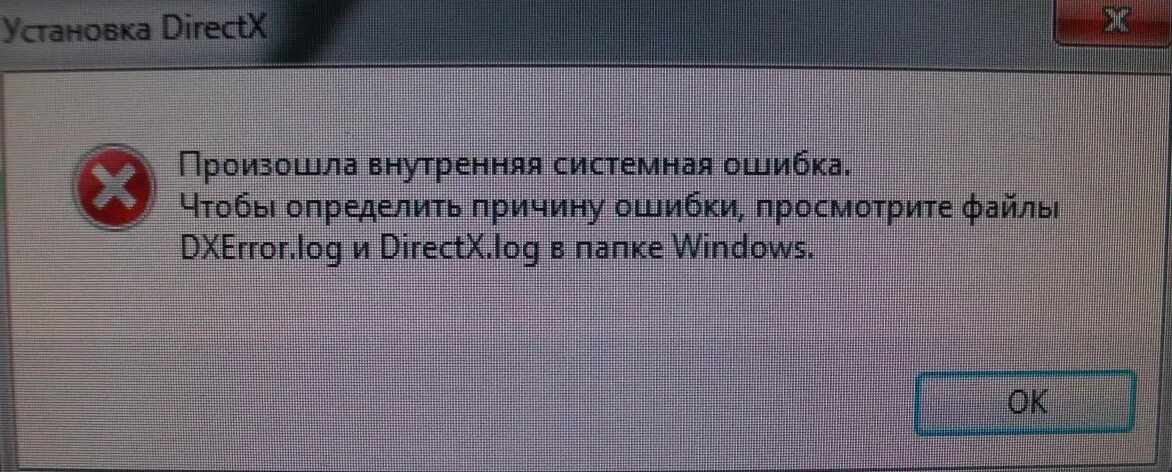Click the empty title bar area

(658, 30)
